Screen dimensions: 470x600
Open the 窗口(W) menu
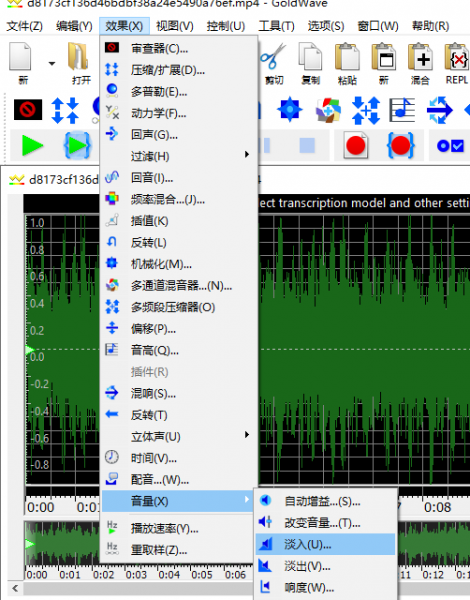[378, 26]
